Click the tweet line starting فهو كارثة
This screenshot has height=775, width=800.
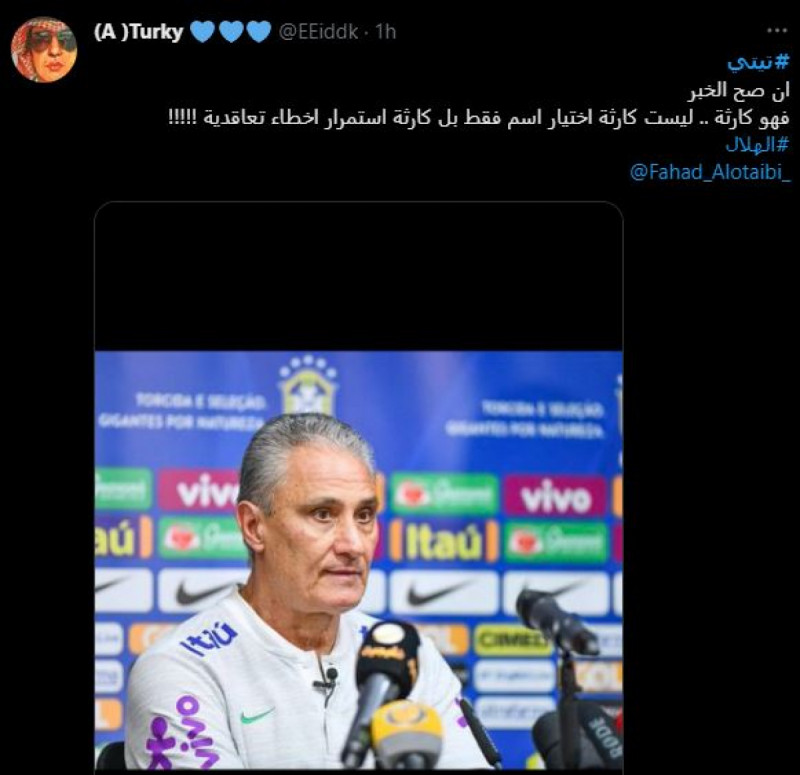tap(479, 117)
